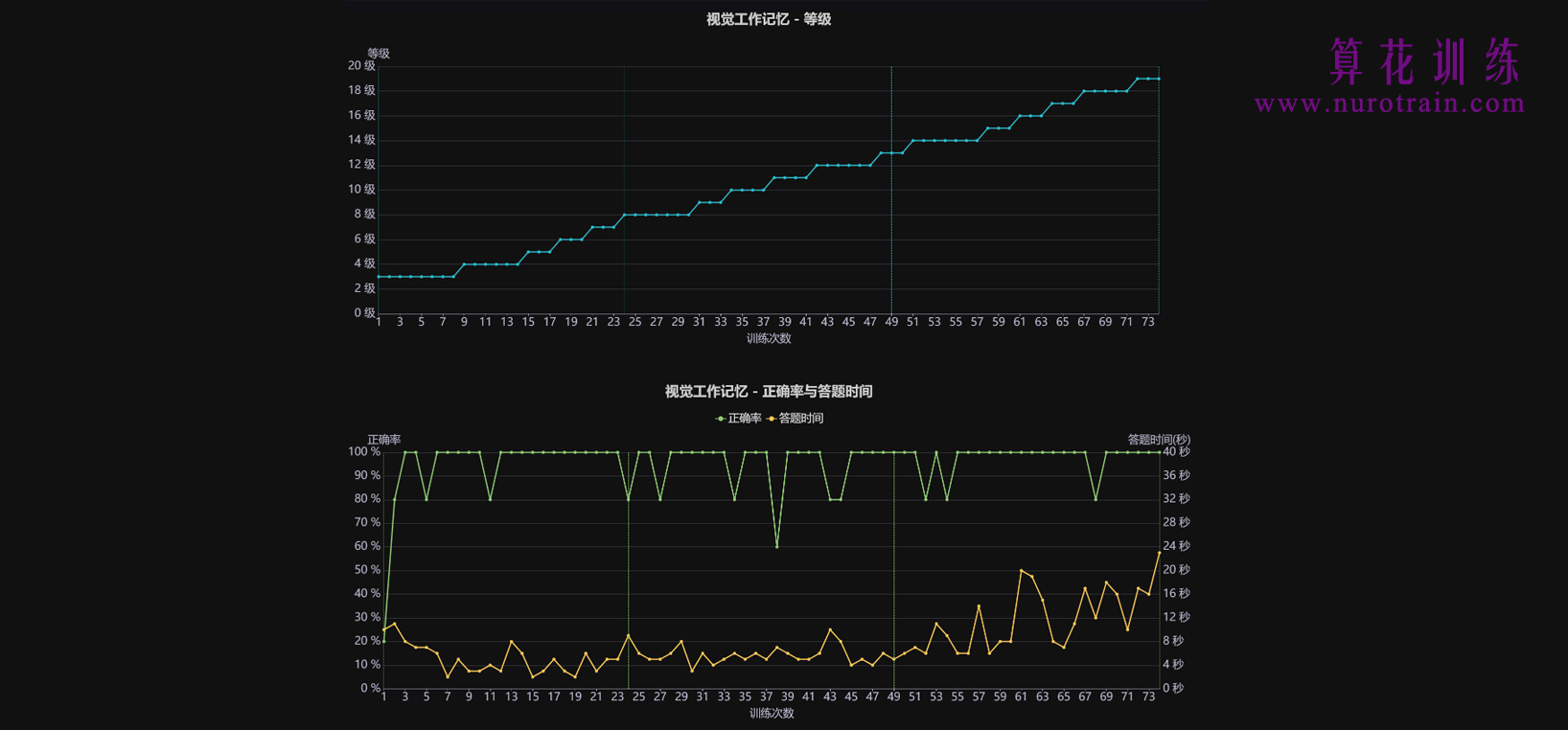
Task: Open the www.nurotrain.com website link
Action: 1389,103
